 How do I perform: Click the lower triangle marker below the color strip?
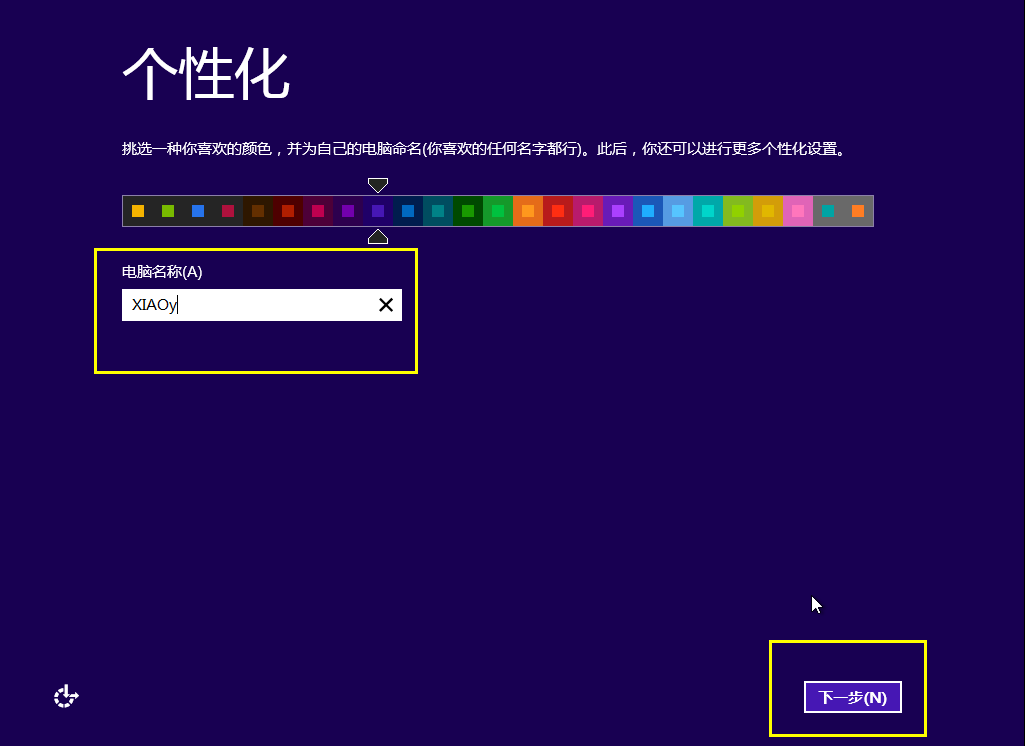click(x=378, y=236)
